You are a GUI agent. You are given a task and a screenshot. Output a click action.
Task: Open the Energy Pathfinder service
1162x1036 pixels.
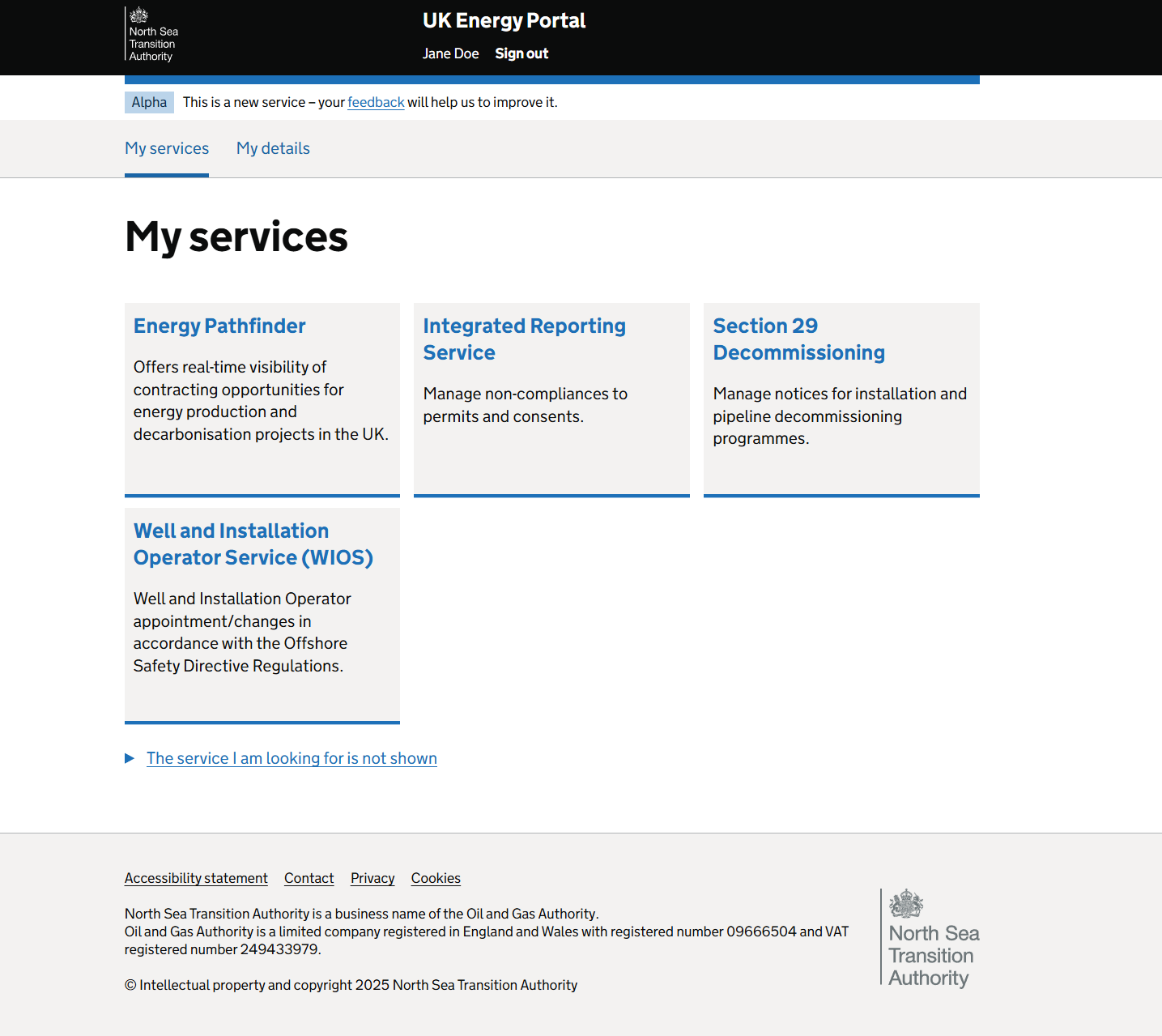click(219, 326)
